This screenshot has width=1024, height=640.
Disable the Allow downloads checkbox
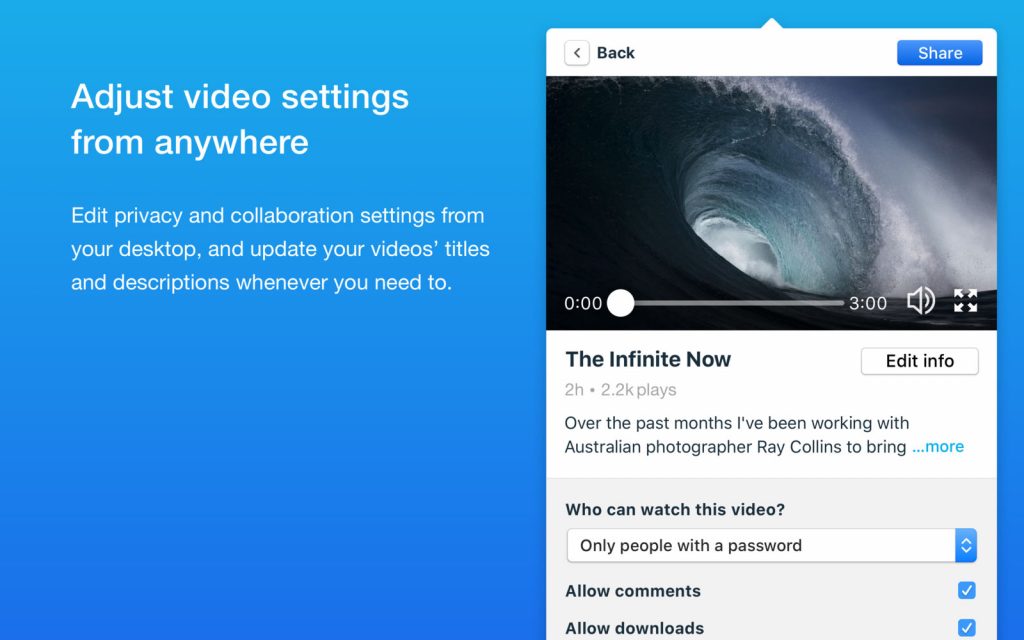pos(966,628)
